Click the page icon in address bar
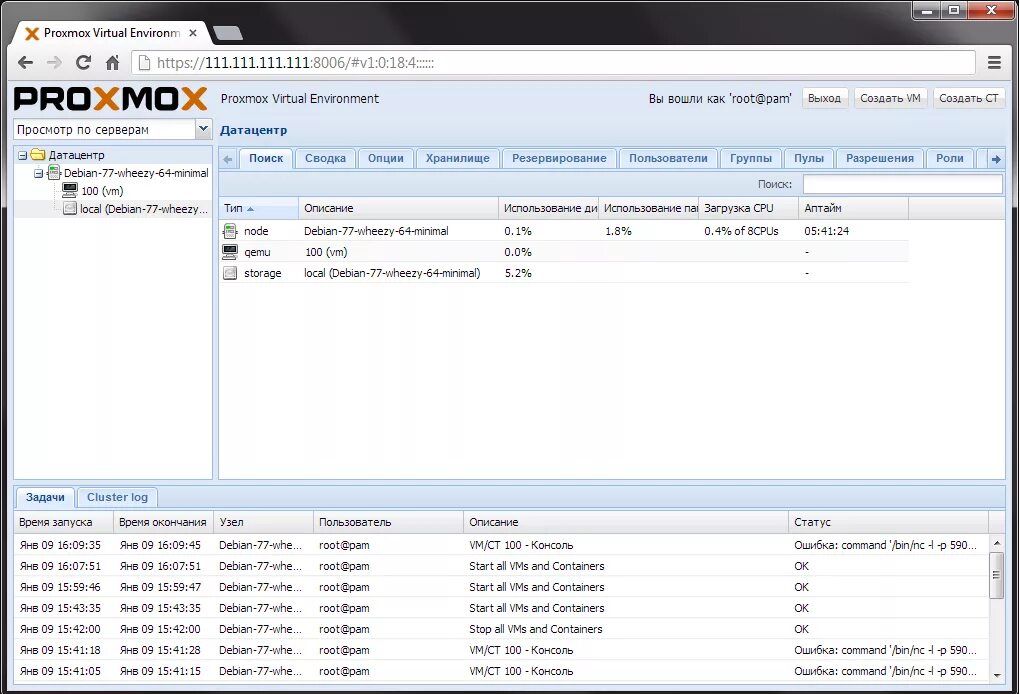1020x694 pixels. click(x=144, y=62)
